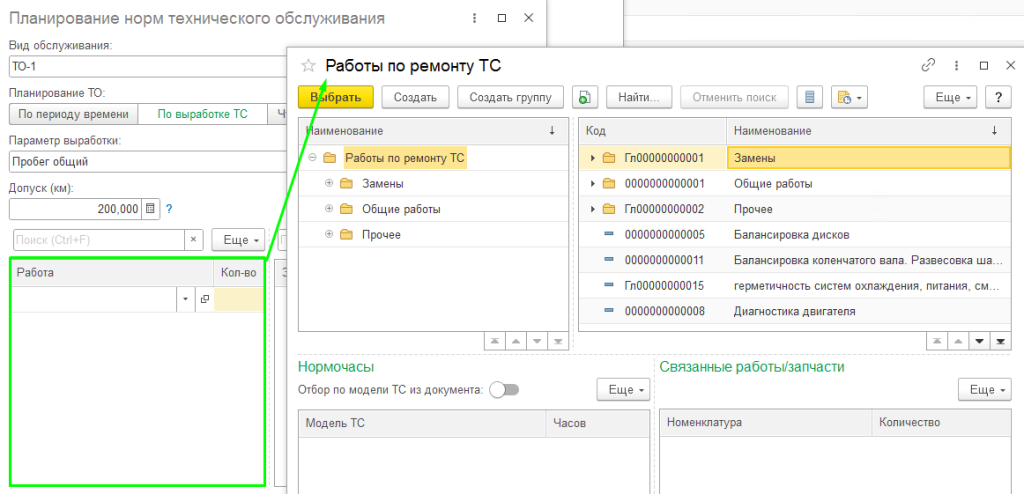This screenshot has width=1024, height=494.
Task: Jump to tree list bottom arrow
Action: pos(558,341)
